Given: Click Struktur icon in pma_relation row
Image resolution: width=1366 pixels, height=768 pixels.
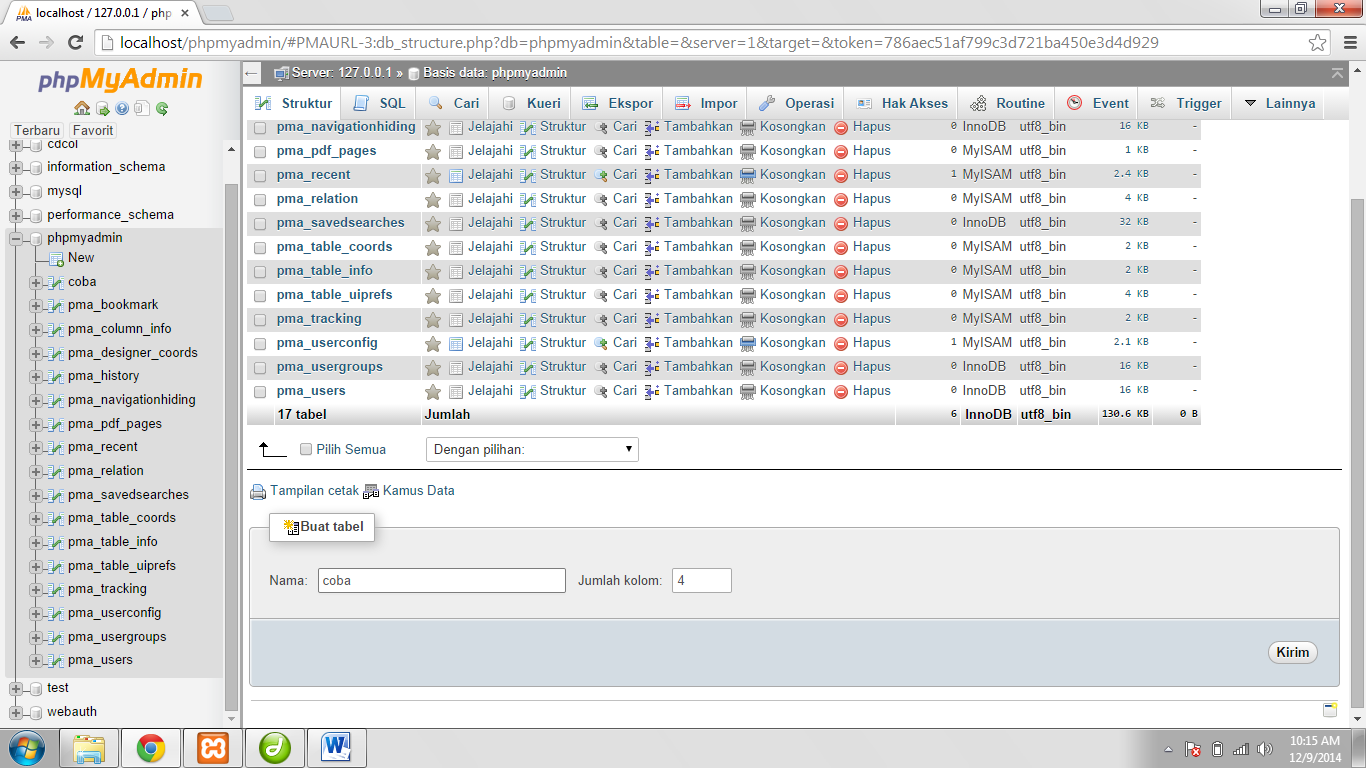Looking at the screenshot, I should tap(528, 199).
